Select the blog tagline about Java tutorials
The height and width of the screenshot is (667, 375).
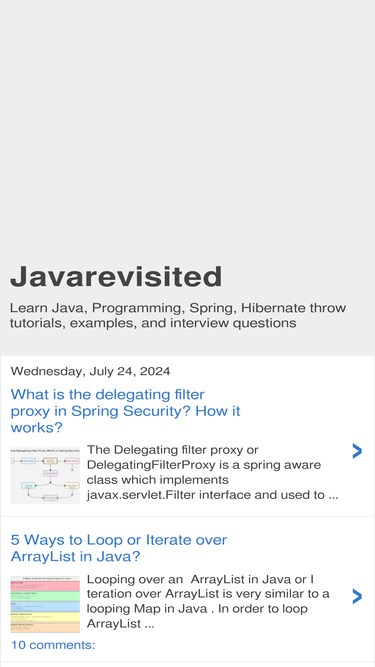coord(178,315)
